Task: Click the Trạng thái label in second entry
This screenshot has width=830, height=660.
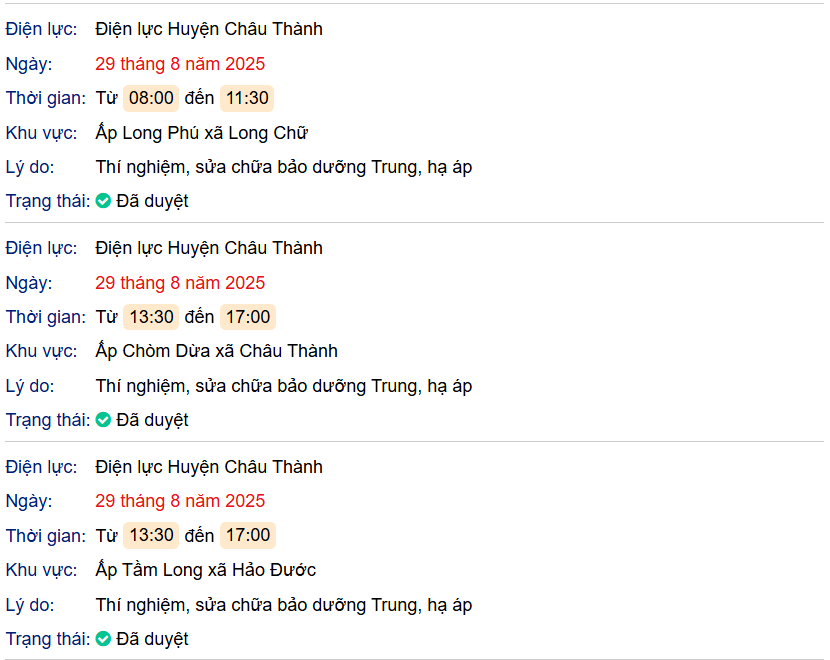Action: click(x=48, y=420)
